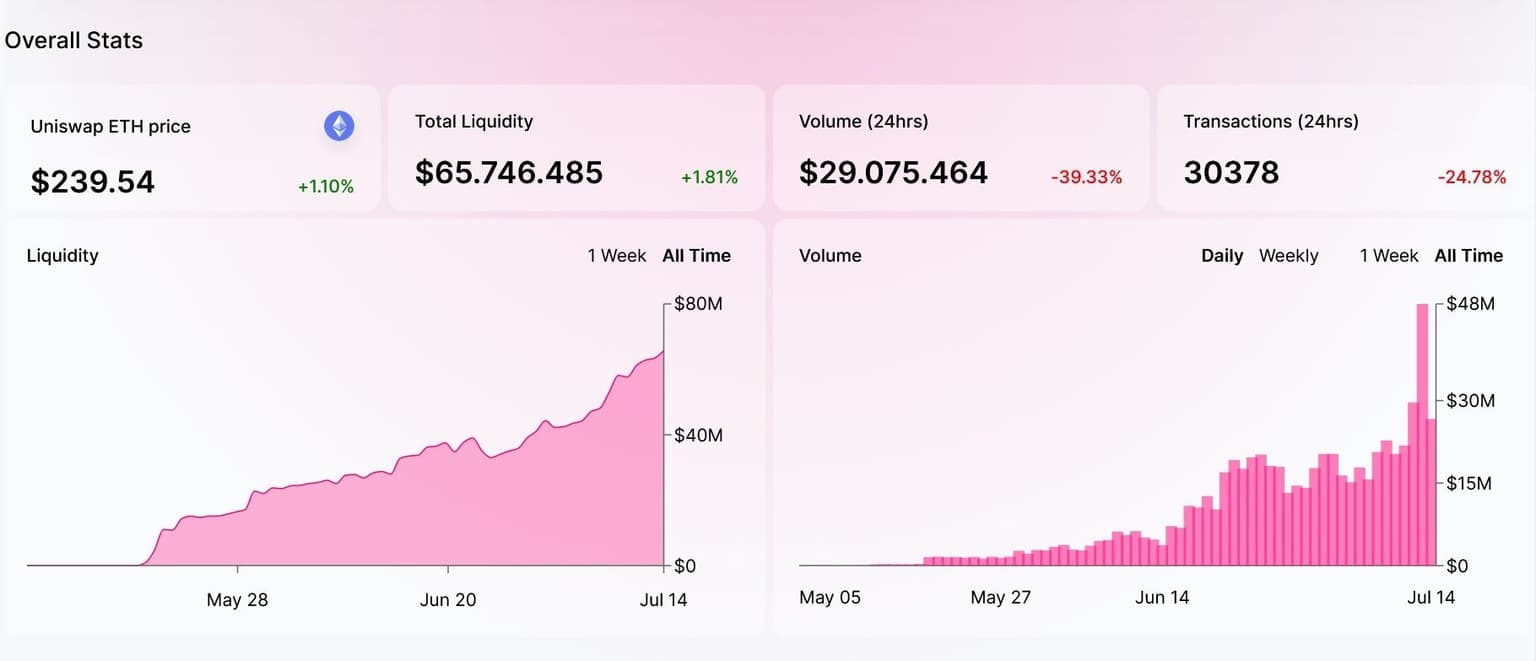The width and height of the screenshot is (1536, 661).
Task: Click the +1.81% liquidity change indicator
Action: pyautogui.click(x=709, y=177)
